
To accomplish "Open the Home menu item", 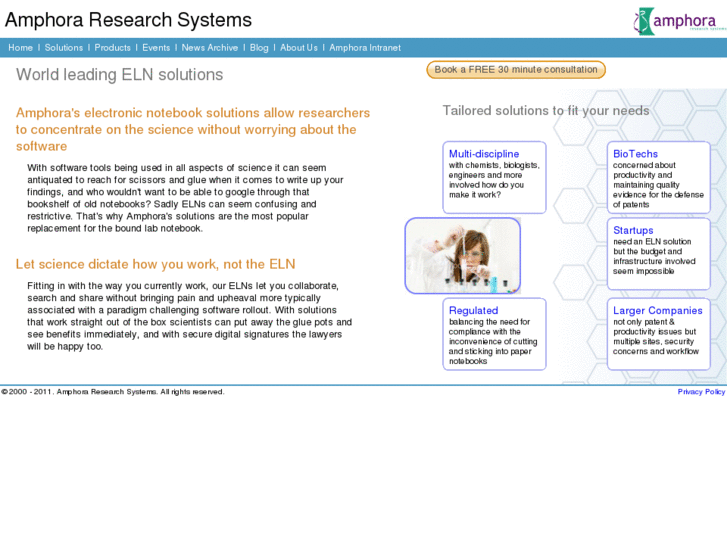I will coord(20,48).
